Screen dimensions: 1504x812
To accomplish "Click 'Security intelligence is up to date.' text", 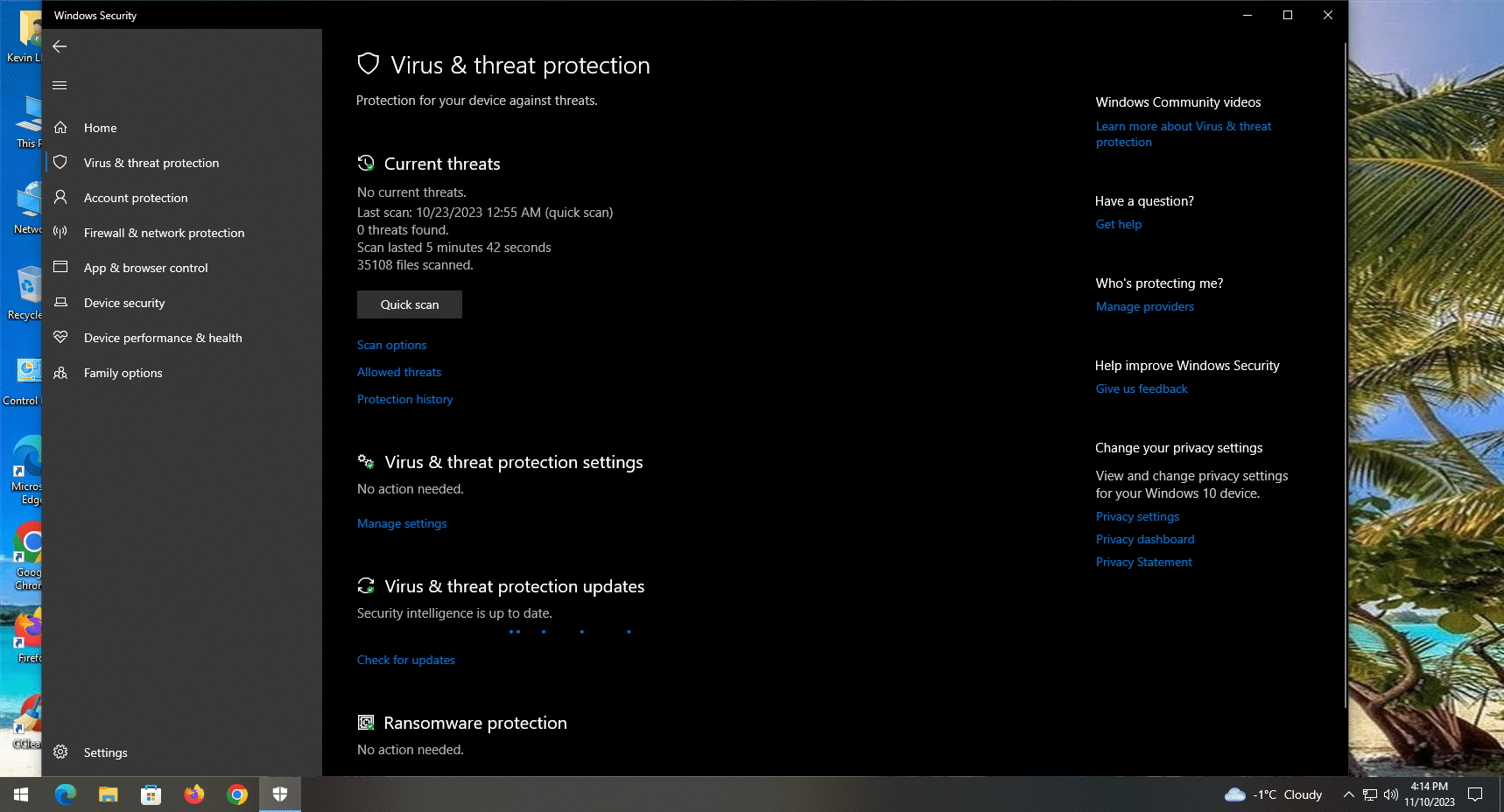I will click(x=454, y=613).
